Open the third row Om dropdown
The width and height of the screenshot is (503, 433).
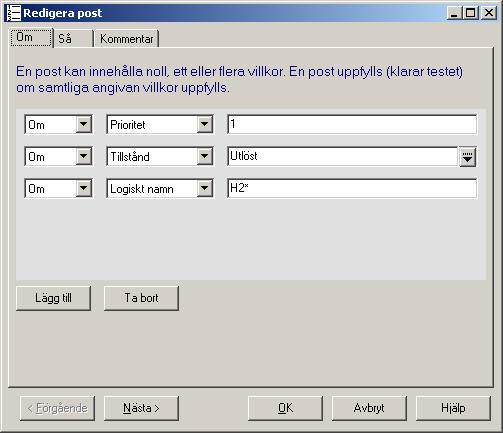(83, 189)
